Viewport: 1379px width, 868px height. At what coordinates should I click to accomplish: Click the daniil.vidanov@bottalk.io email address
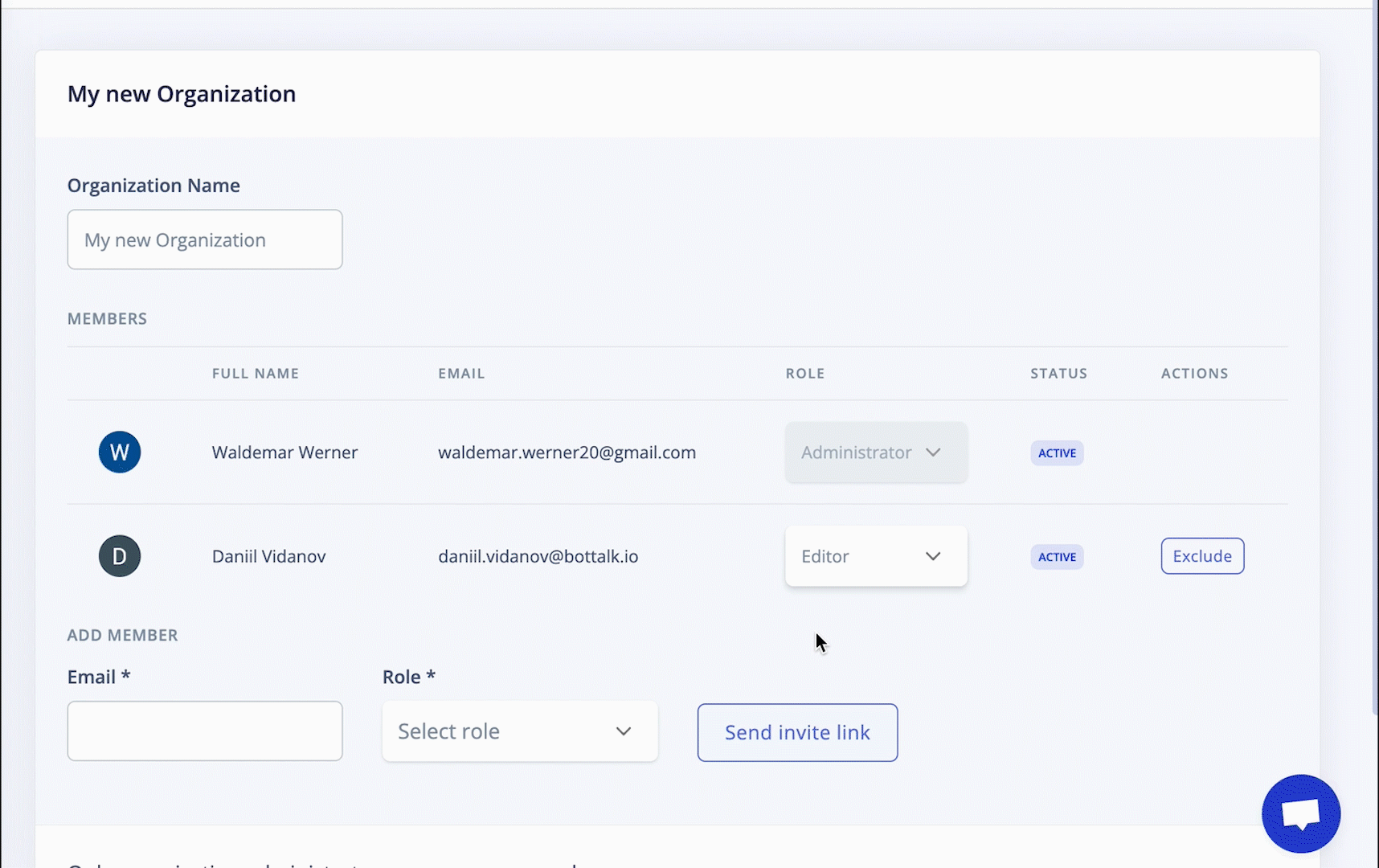[x=538, y=556]
